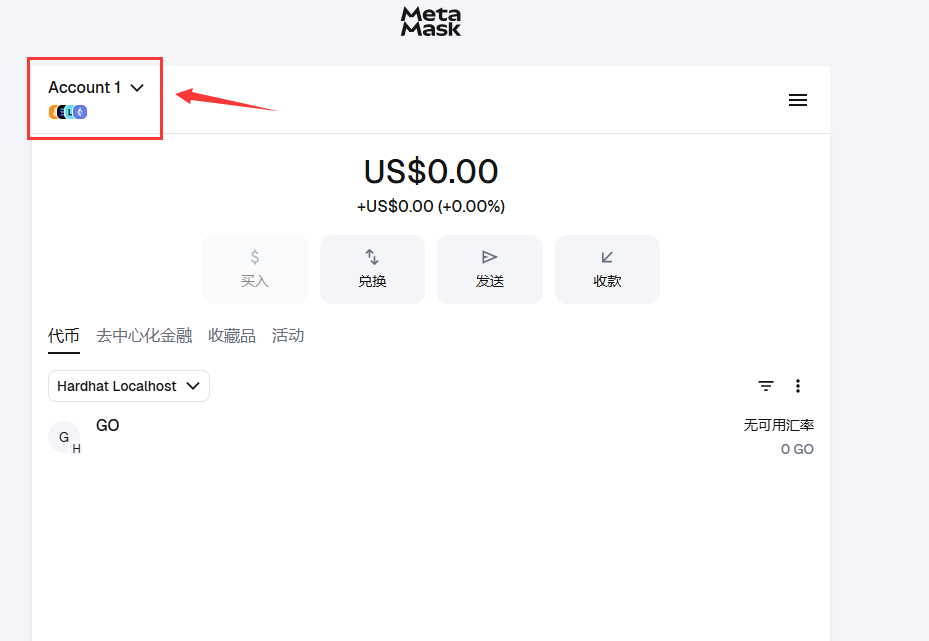Click the 买入 (Buy) button
Screen dimensions: 929x641
255,270
